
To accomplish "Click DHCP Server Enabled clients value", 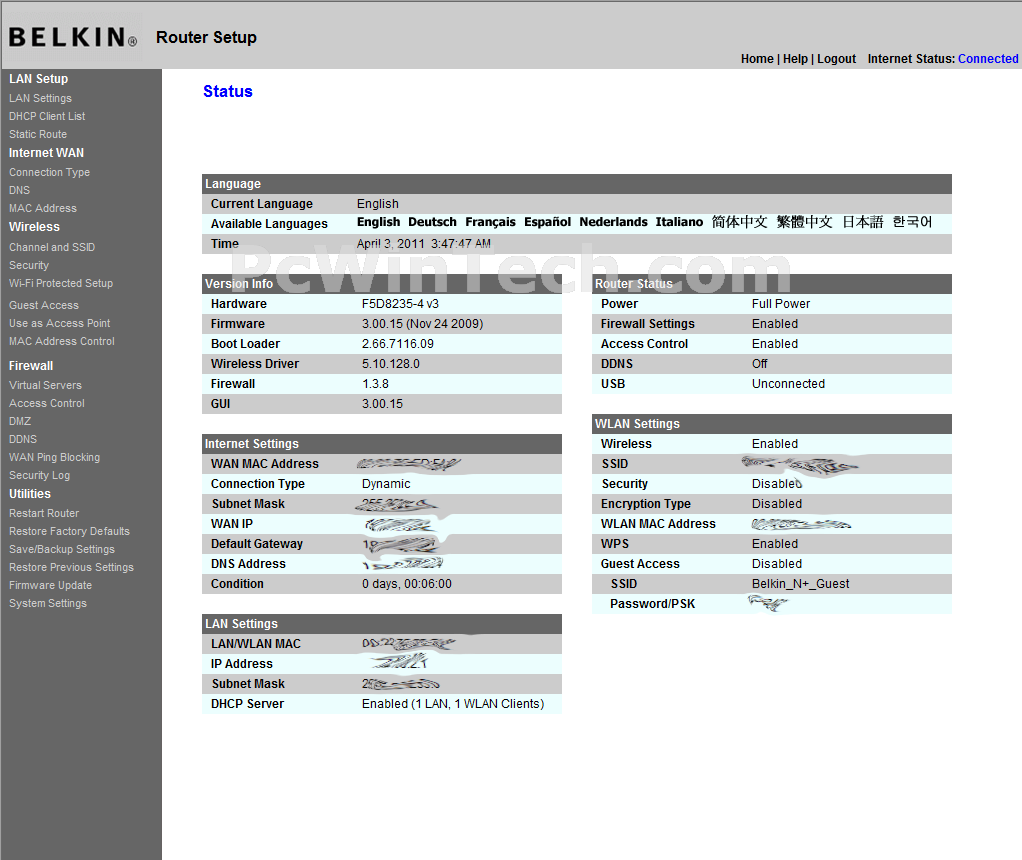I will (453, 704).
